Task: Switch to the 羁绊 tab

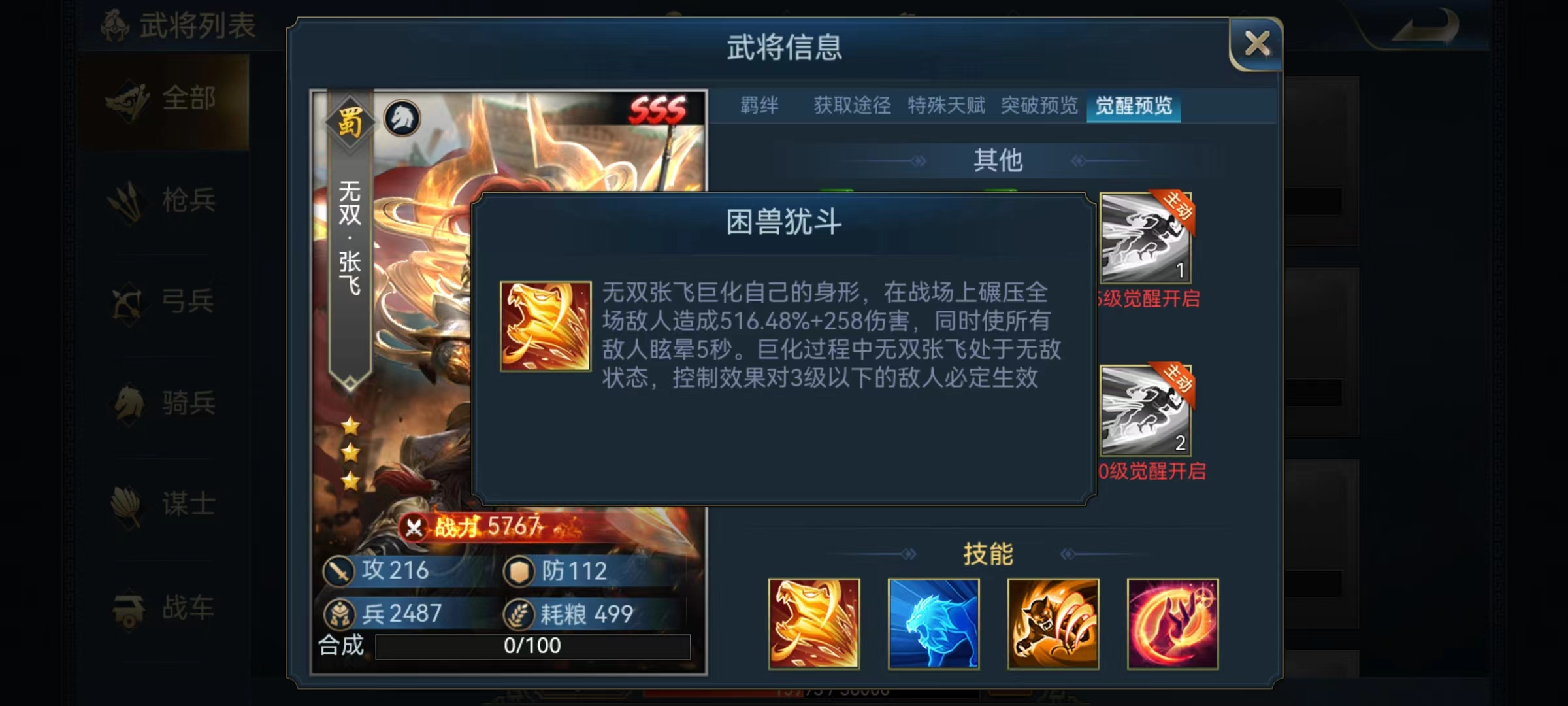Action: click(759, 105)
